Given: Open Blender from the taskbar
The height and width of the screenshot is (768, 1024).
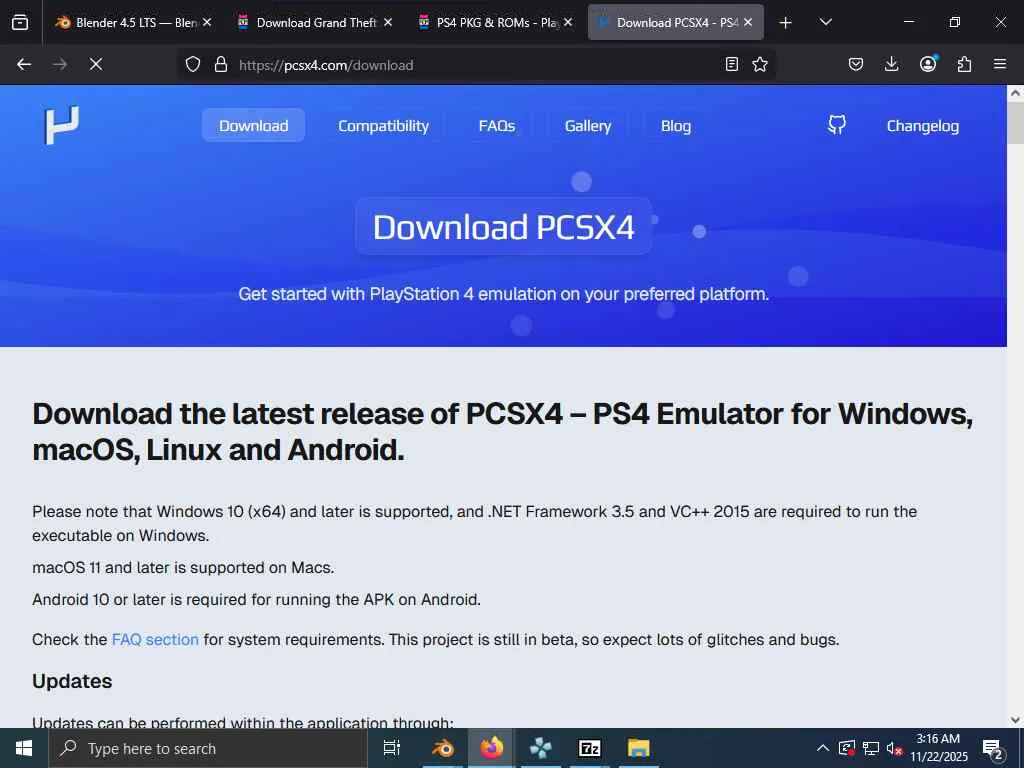Looking at the screenshot, I should (443, 748).
